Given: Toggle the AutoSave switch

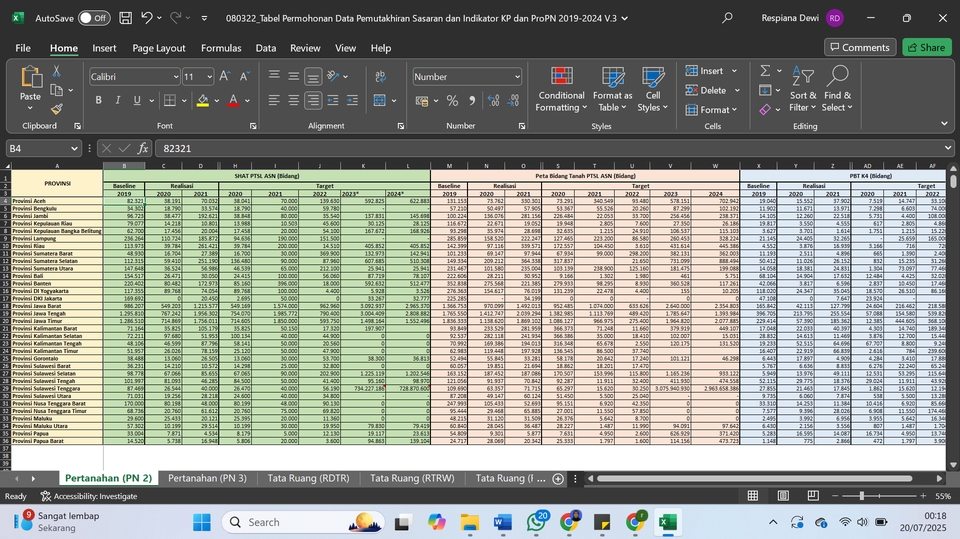Looking at the screenshot, I should pyautogui.click(x=94, y=18).
